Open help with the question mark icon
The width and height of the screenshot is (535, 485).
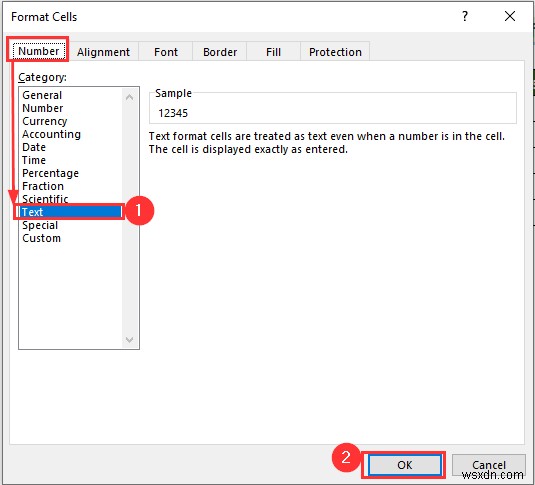click(x=465, y=16)
